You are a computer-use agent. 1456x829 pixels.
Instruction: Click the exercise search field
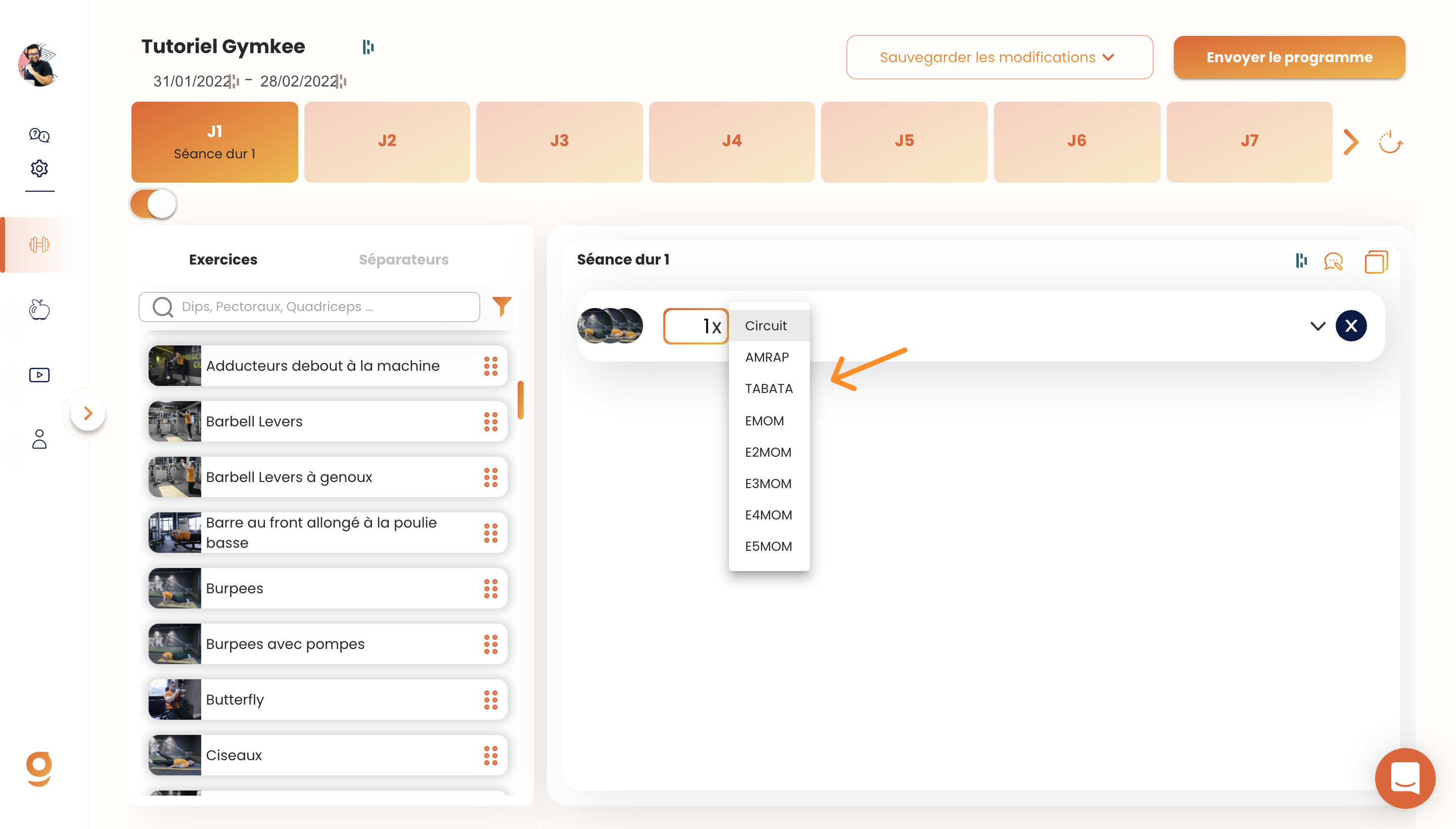309,307
